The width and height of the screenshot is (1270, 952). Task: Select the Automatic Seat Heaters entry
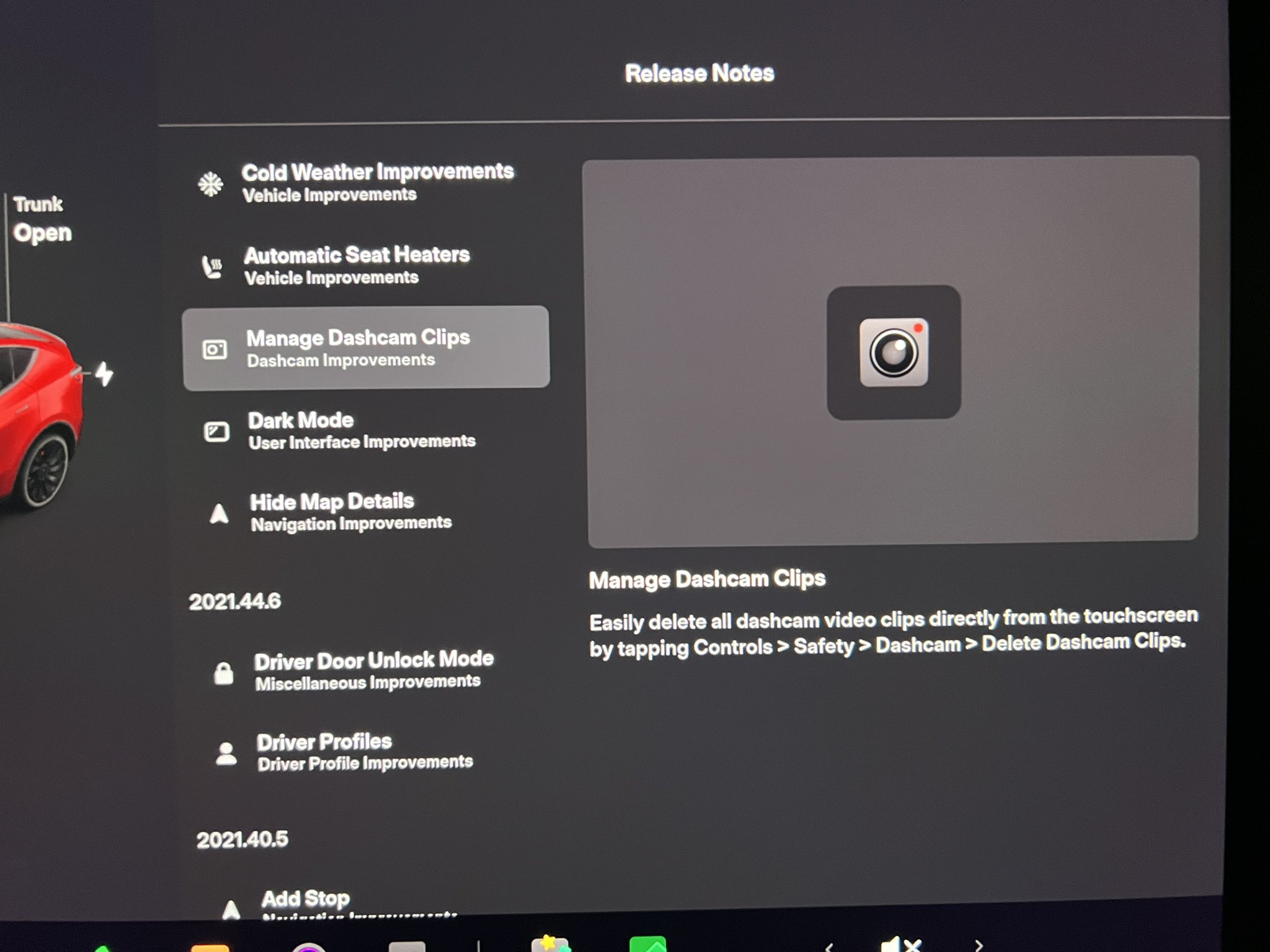357,265
